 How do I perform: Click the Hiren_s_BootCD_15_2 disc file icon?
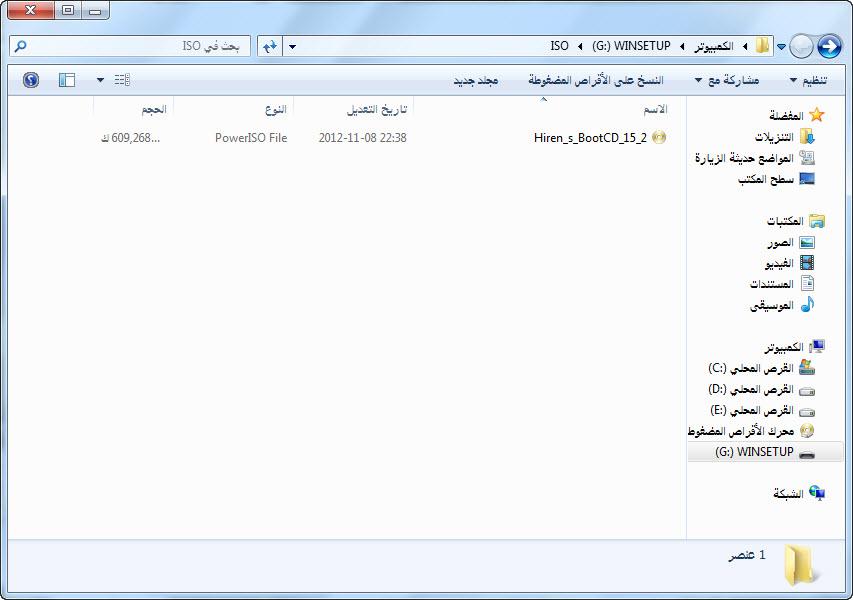click(x=659, y=138)
